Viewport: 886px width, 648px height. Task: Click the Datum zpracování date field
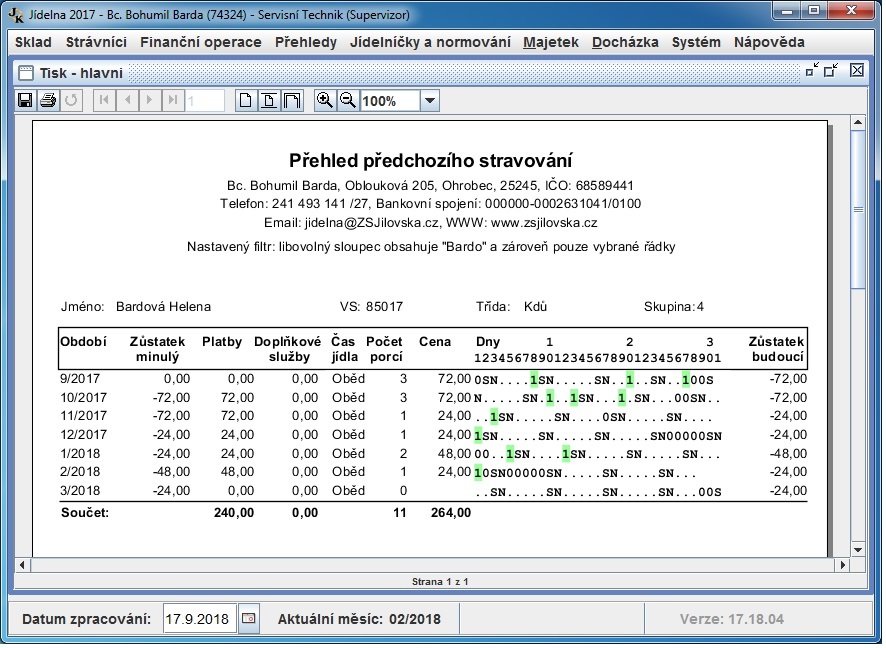200,619
